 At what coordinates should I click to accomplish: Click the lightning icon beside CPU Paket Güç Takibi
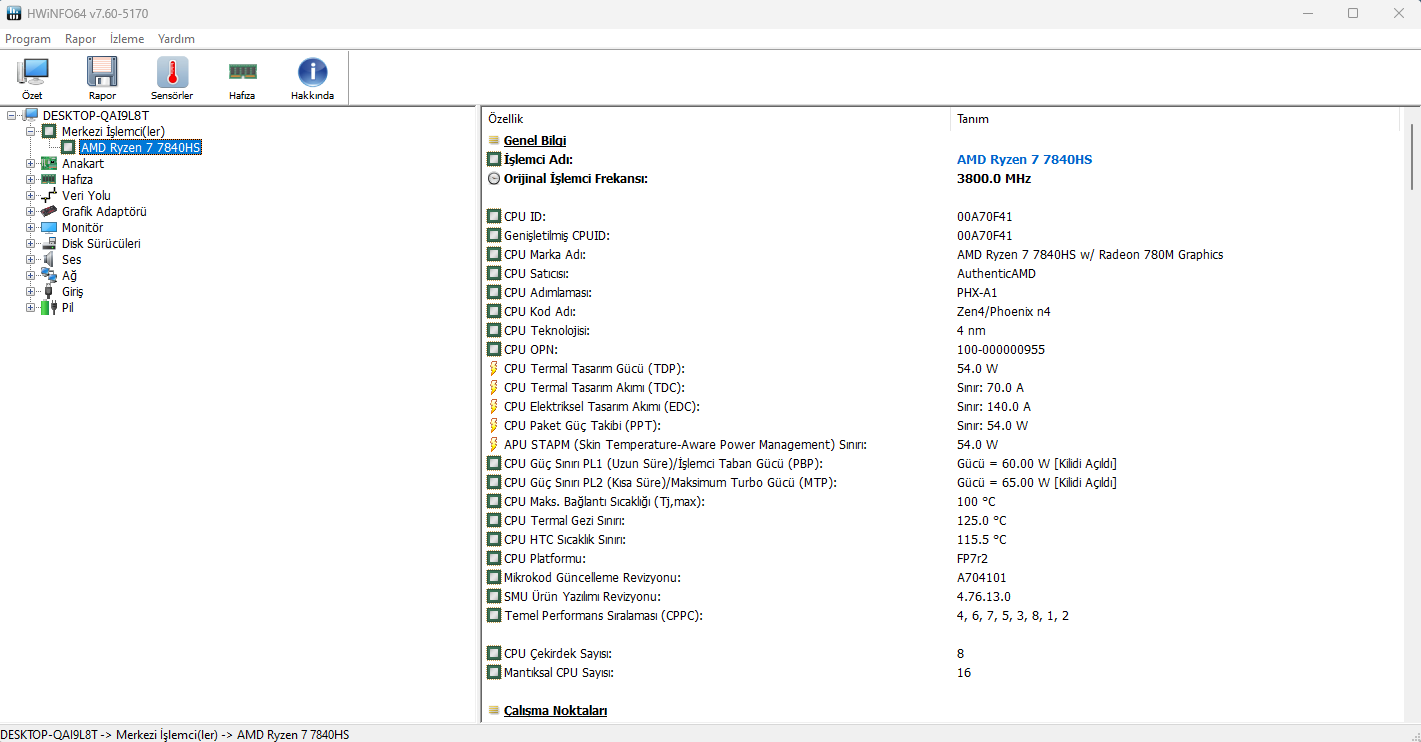[x=493, y=425]
